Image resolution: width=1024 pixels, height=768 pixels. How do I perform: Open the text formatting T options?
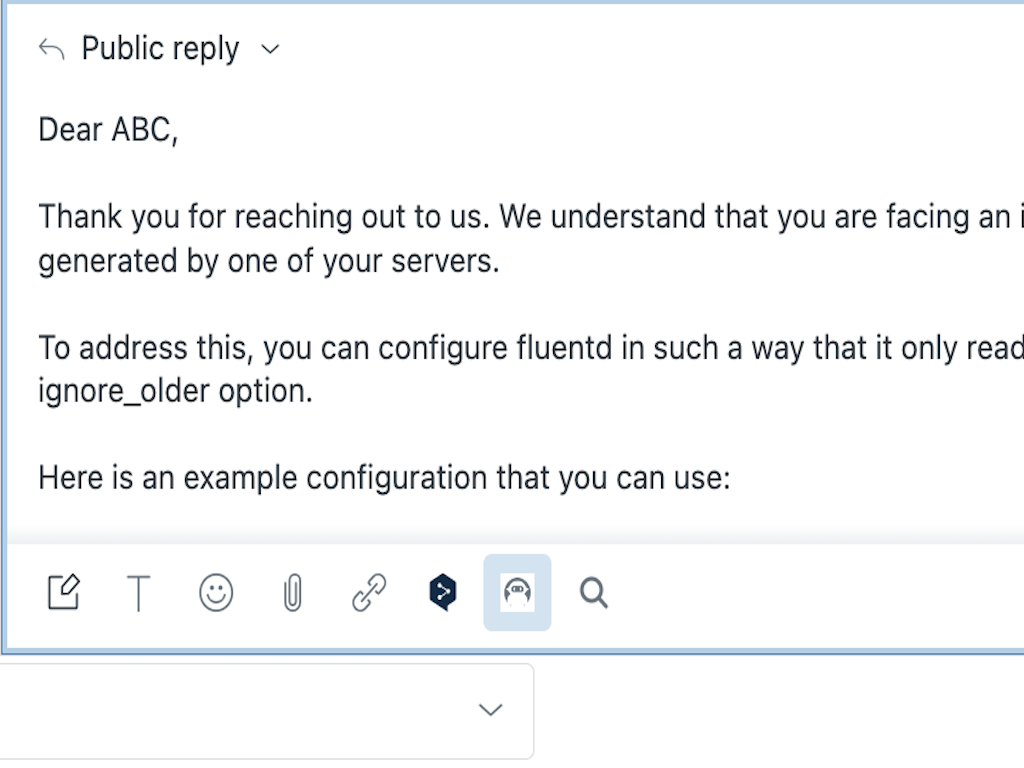pos(139,594)
